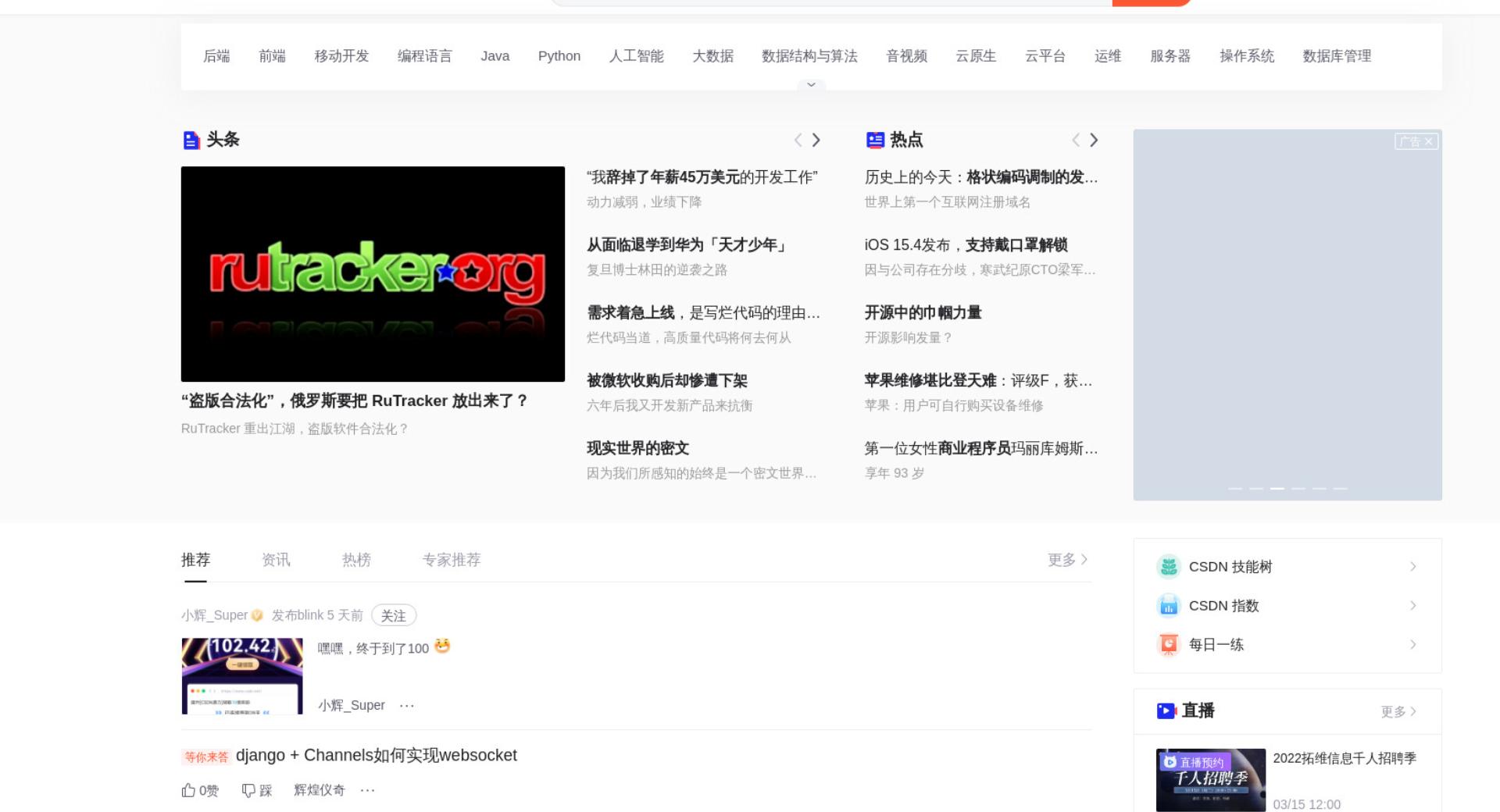1500x812 pixels.
Task: Open 历史上的今天 hot topic
Action: tap(981, 177)
